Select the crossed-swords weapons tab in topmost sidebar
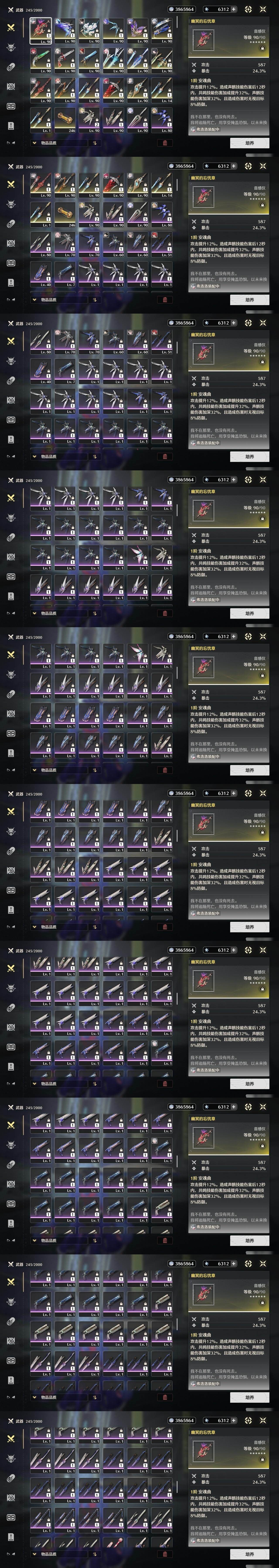This screenshot has width=279, height=1568. click(x=11, y=27)
